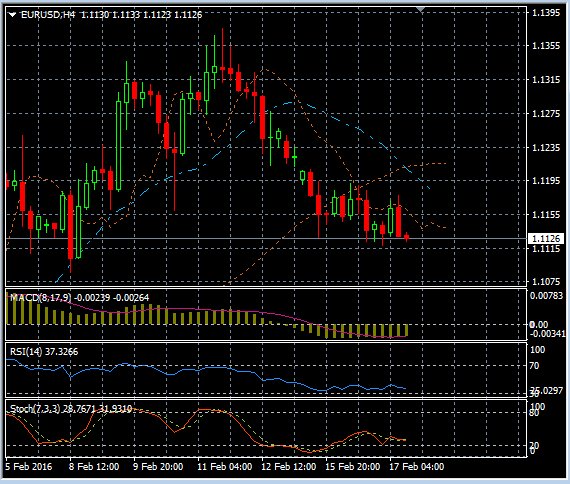Click the 11 Feb 04:00 time axis label
The width and height of the screenshot is (570, 484).
pos(225,467)
